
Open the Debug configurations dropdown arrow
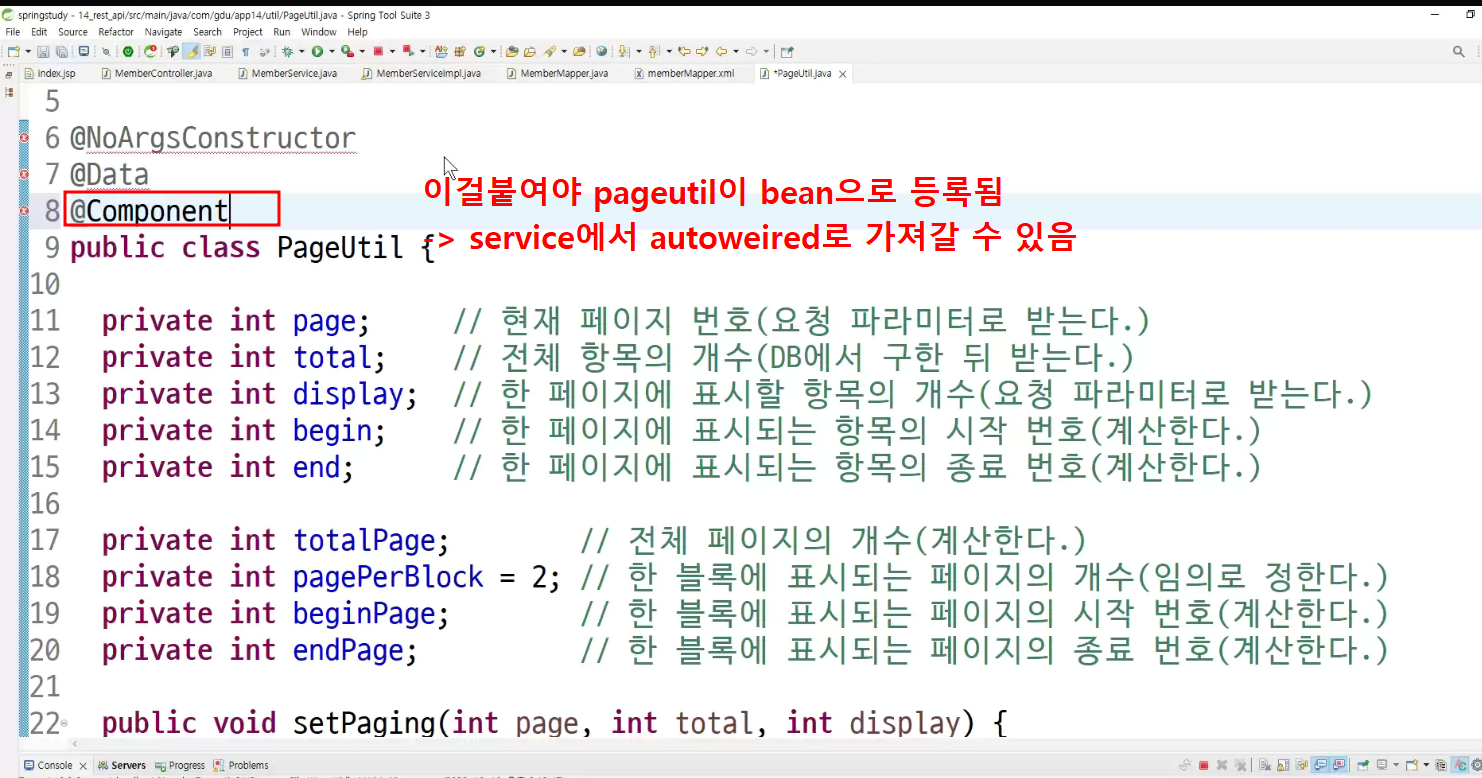(x=301, y=51)
